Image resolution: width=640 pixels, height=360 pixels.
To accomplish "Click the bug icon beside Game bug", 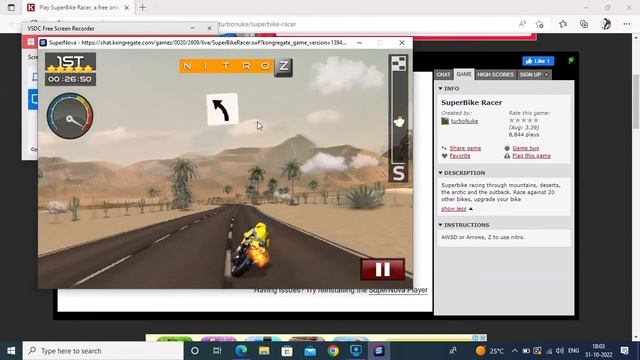I will coord(507,148).
